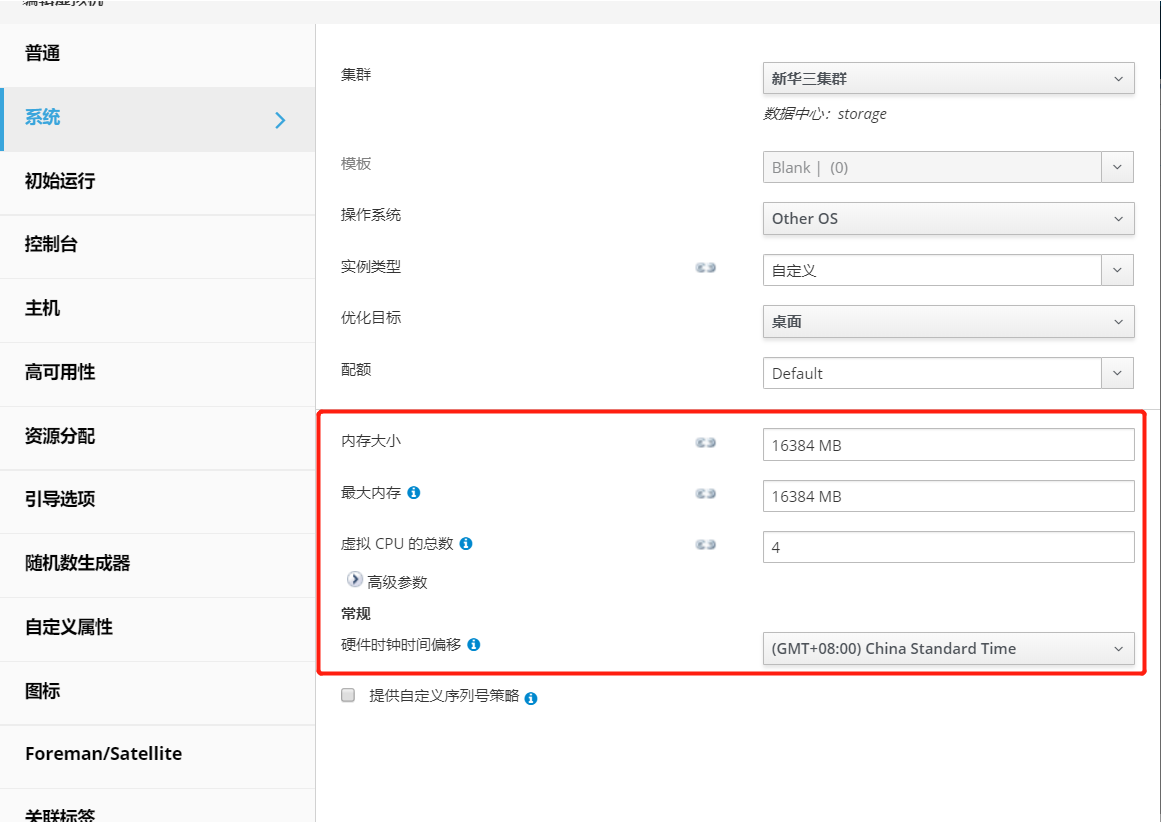Click the 内存大小 input field
The height and width of the screenshot is (822, 1161).
tap(948, 445)
